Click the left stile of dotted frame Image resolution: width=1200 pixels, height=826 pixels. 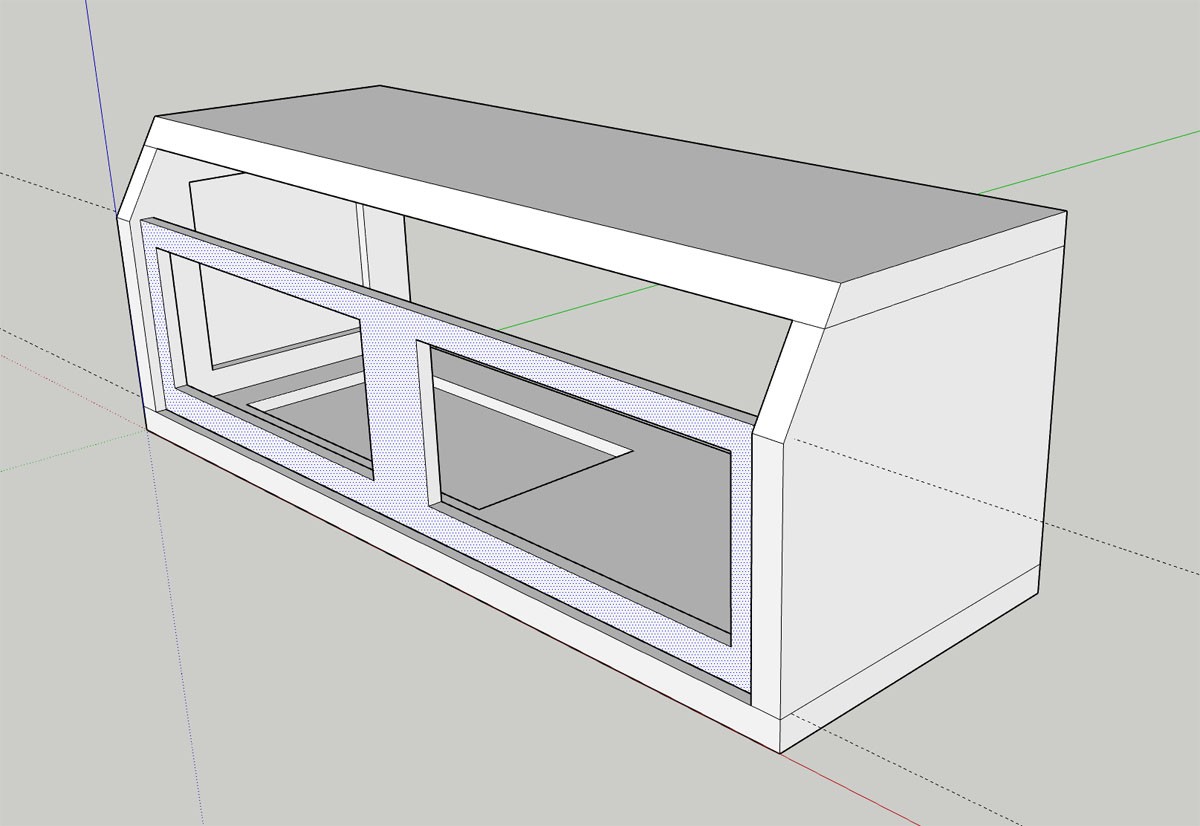pos(160,320)
